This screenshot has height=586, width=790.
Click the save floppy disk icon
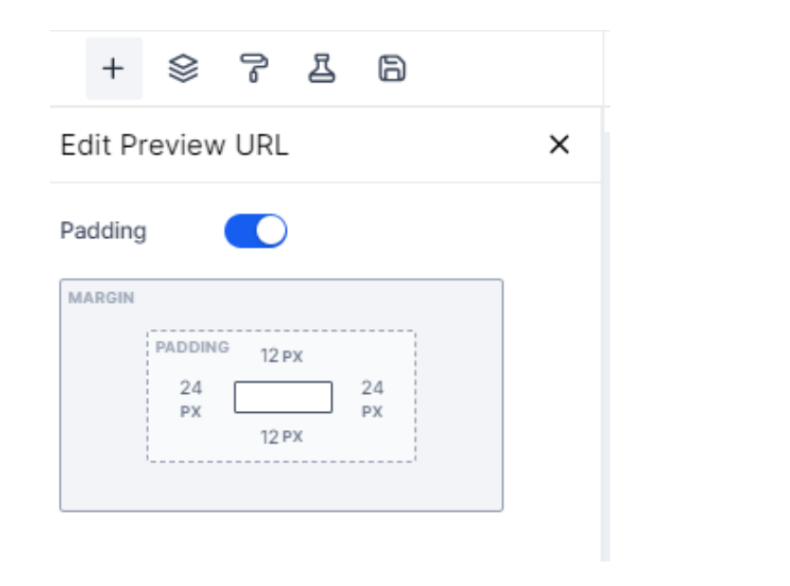tap(391, 69)
